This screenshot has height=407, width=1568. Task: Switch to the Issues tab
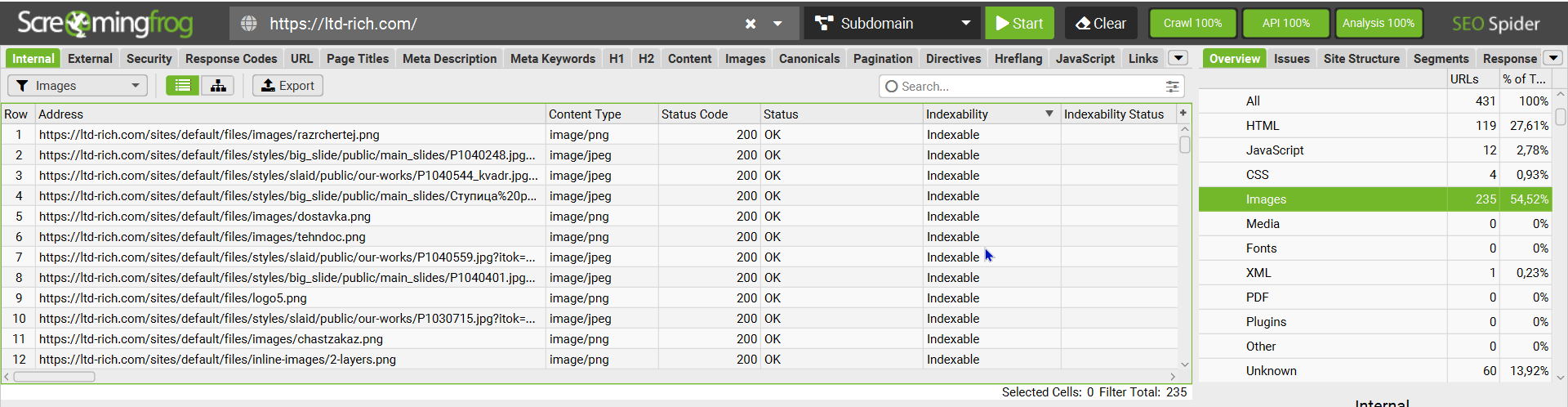(1291, 59)
